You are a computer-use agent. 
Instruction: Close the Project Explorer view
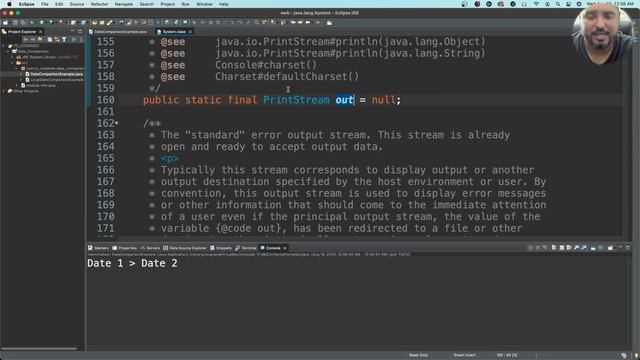40,31
